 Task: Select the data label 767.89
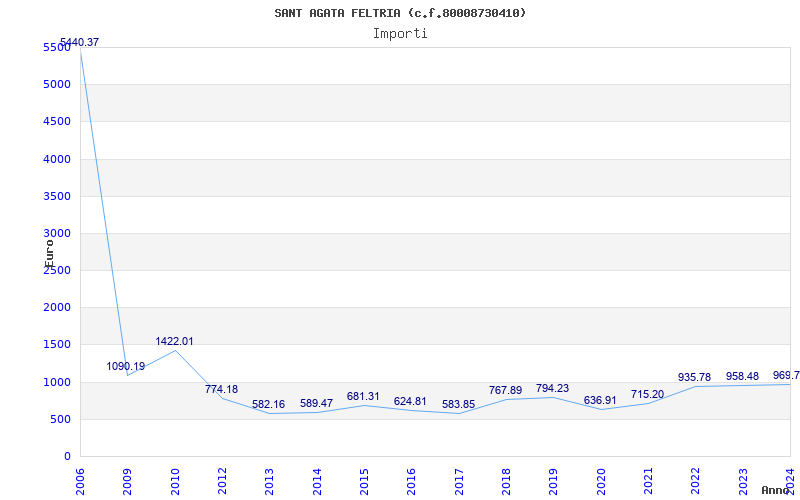(505, 390)
